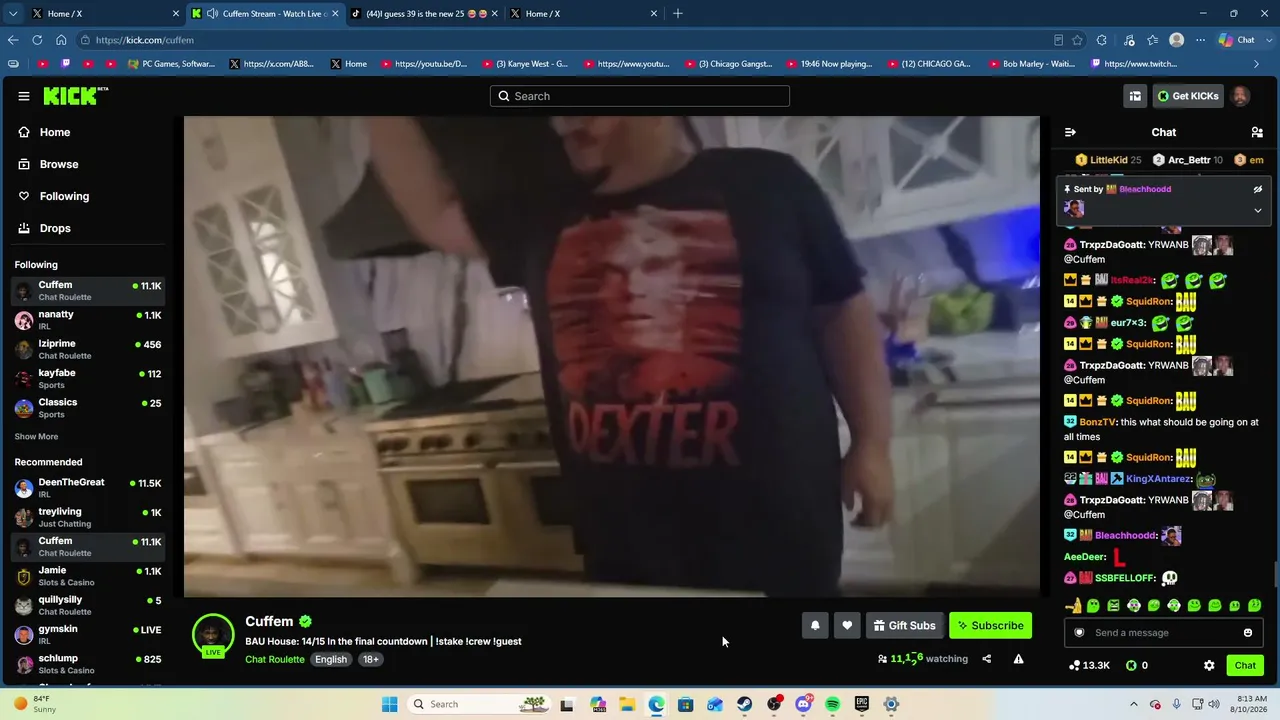
Task: Open chat users list icon
Action: (x=1257, y=132)
